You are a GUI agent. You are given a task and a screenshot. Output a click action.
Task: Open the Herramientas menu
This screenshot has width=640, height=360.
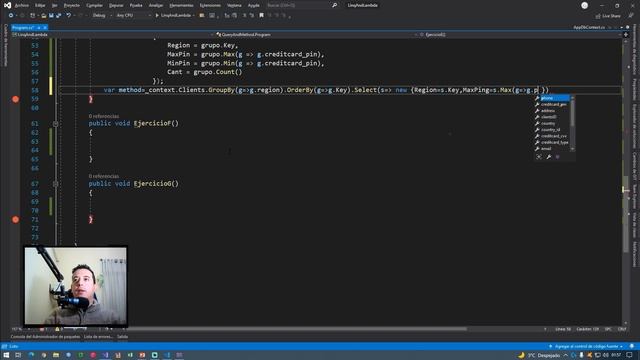181,5
